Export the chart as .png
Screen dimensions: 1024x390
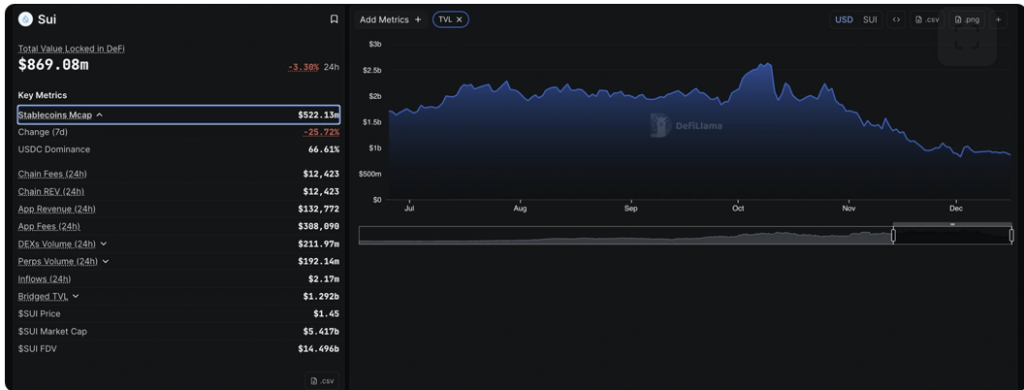tap(967, 20)
